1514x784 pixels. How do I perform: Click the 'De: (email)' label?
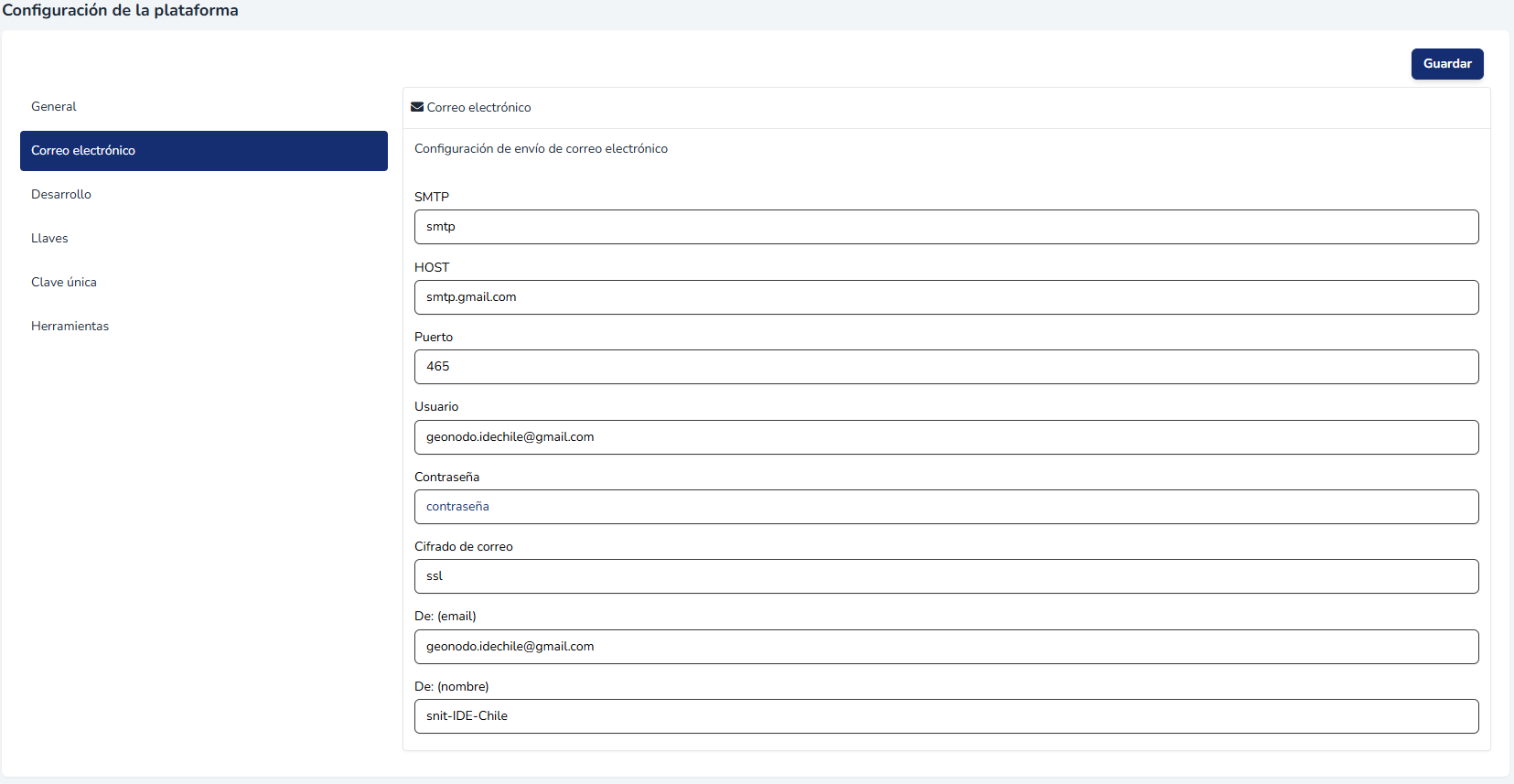446,617
